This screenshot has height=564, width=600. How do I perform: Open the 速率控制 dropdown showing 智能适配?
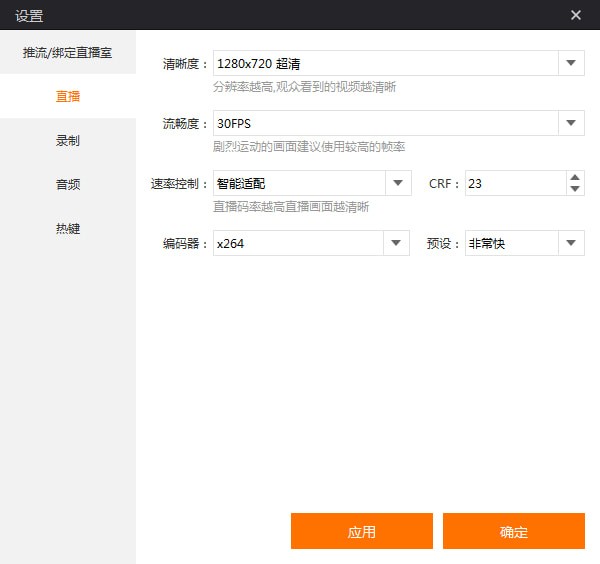point(312,183)
